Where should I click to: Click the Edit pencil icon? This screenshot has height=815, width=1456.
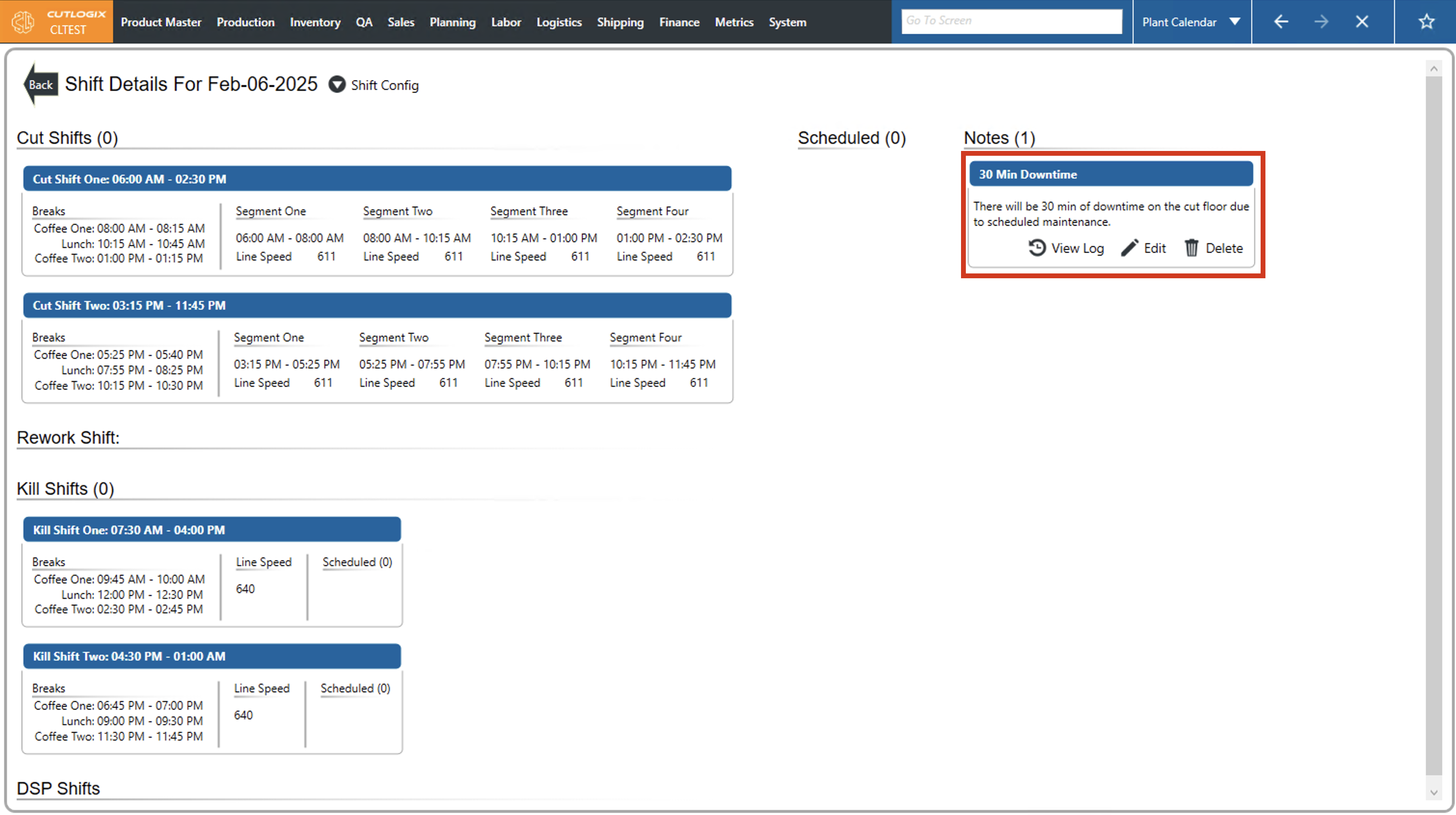tap(1129, 248)
